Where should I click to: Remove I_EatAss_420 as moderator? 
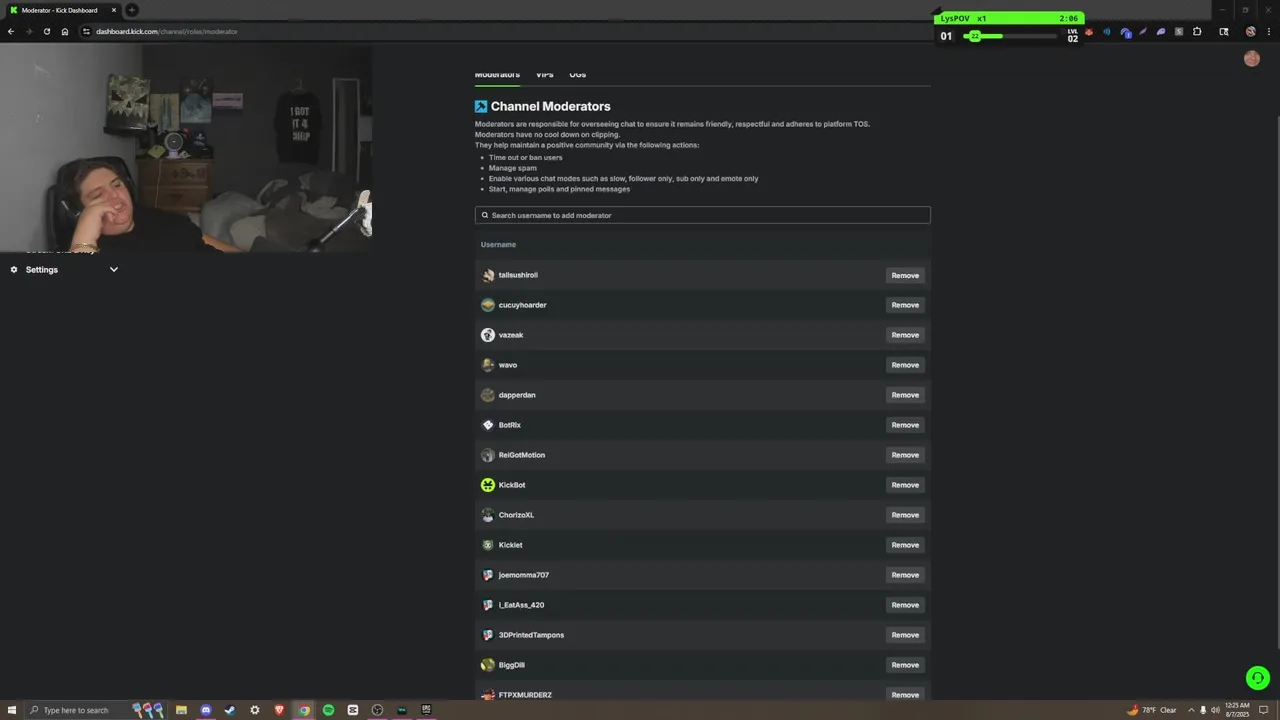point(905,605)
